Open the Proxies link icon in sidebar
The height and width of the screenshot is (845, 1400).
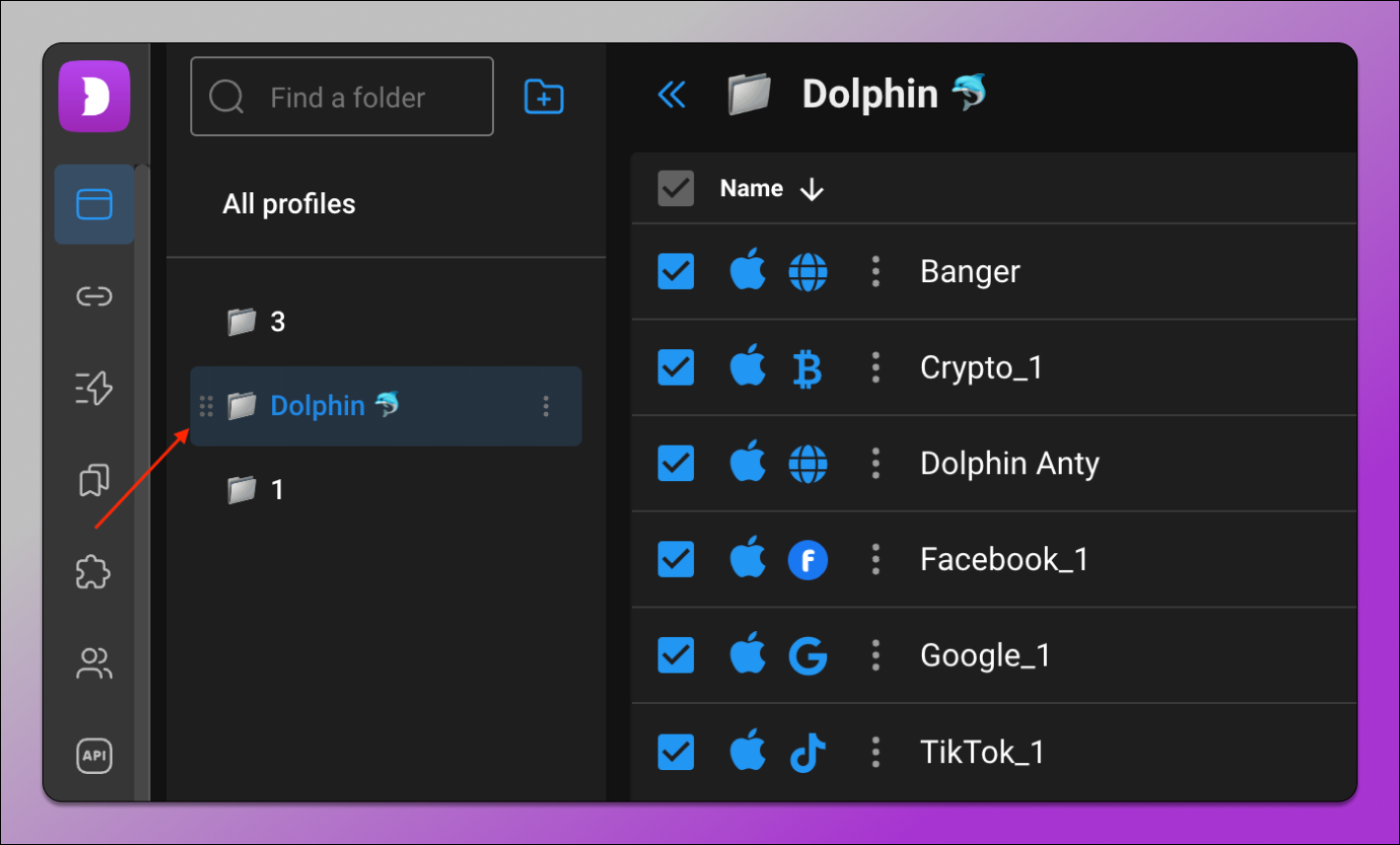pyautogui.click(x=95, y=296)
